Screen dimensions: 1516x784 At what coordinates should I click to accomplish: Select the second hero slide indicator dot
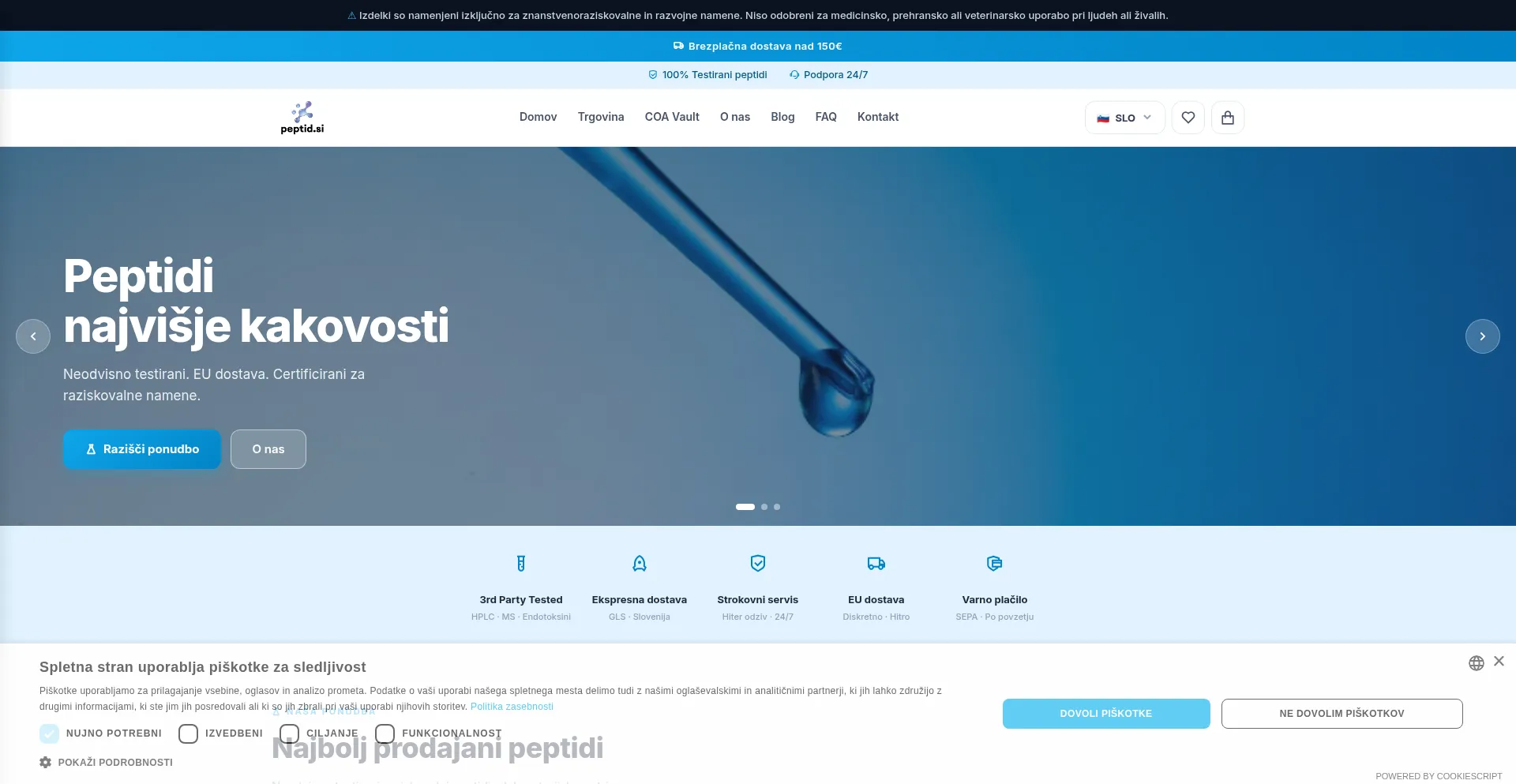764,507
